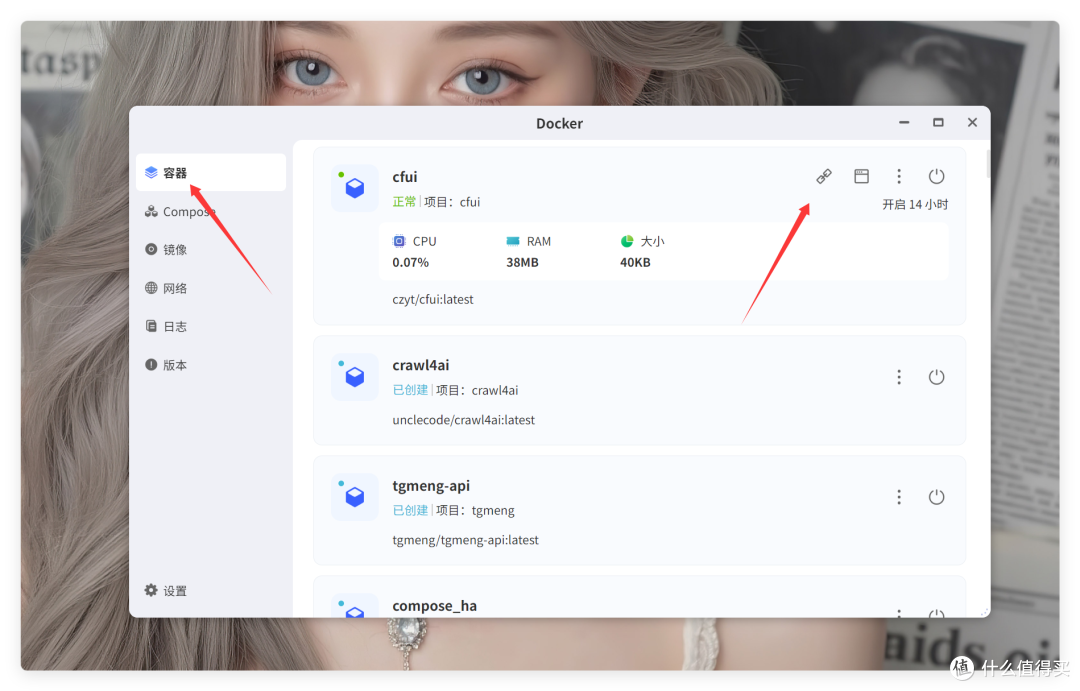Image resolution: width=1080 pixels, height=691 pixels.
Task: Select the tgmeng-api container name
Action: (431, 486)
